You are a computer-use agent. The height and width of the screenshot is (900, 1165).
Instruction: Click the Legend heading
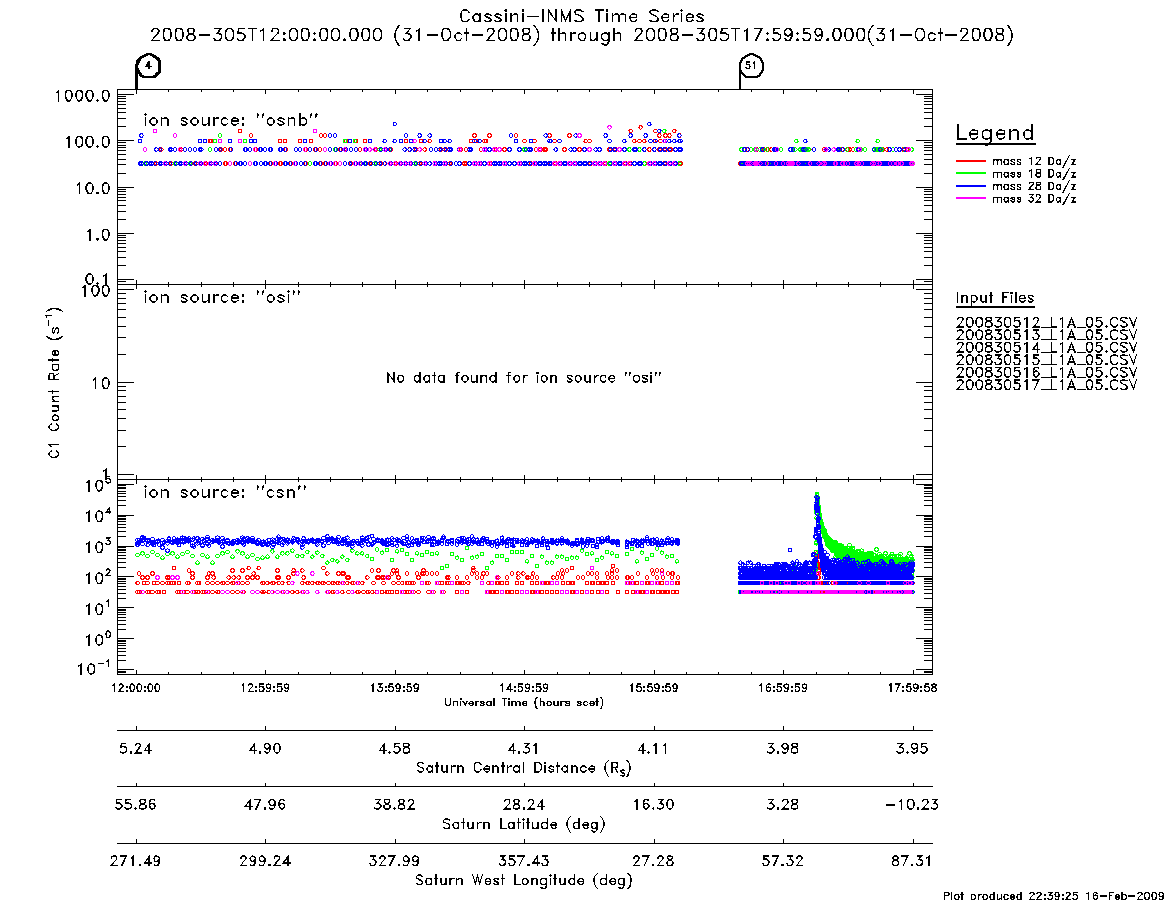pos(995,134)
